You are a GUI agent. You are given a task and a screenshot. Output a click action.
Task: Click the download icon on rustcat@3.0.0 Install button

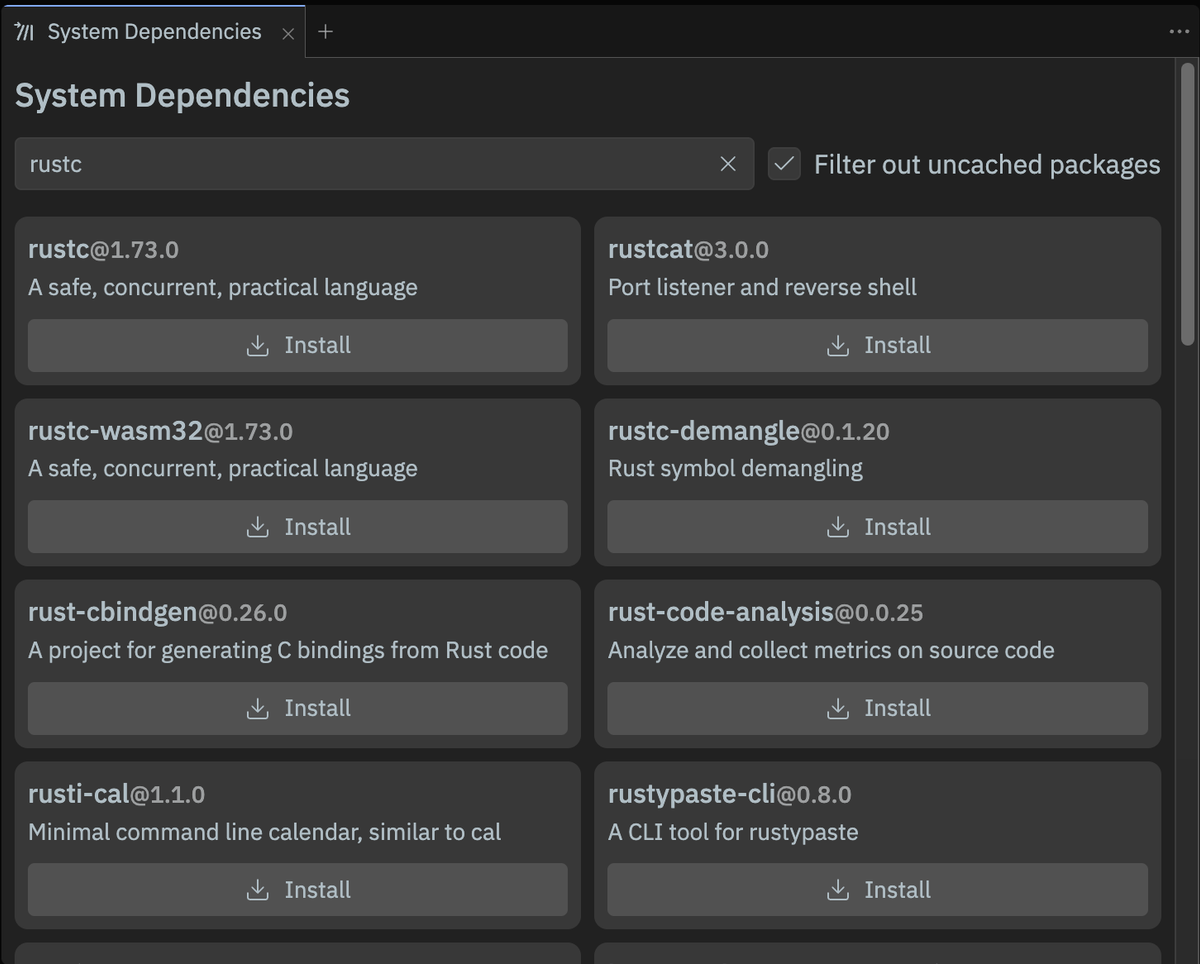838,344
